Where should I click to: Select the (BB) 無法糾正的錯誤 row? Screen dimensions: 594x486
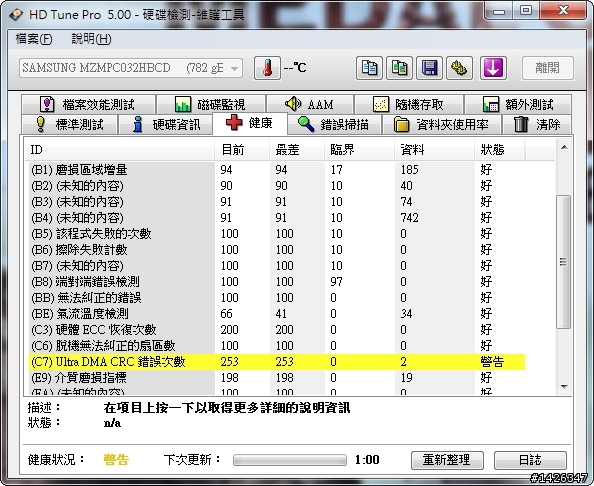pos(277,298)
